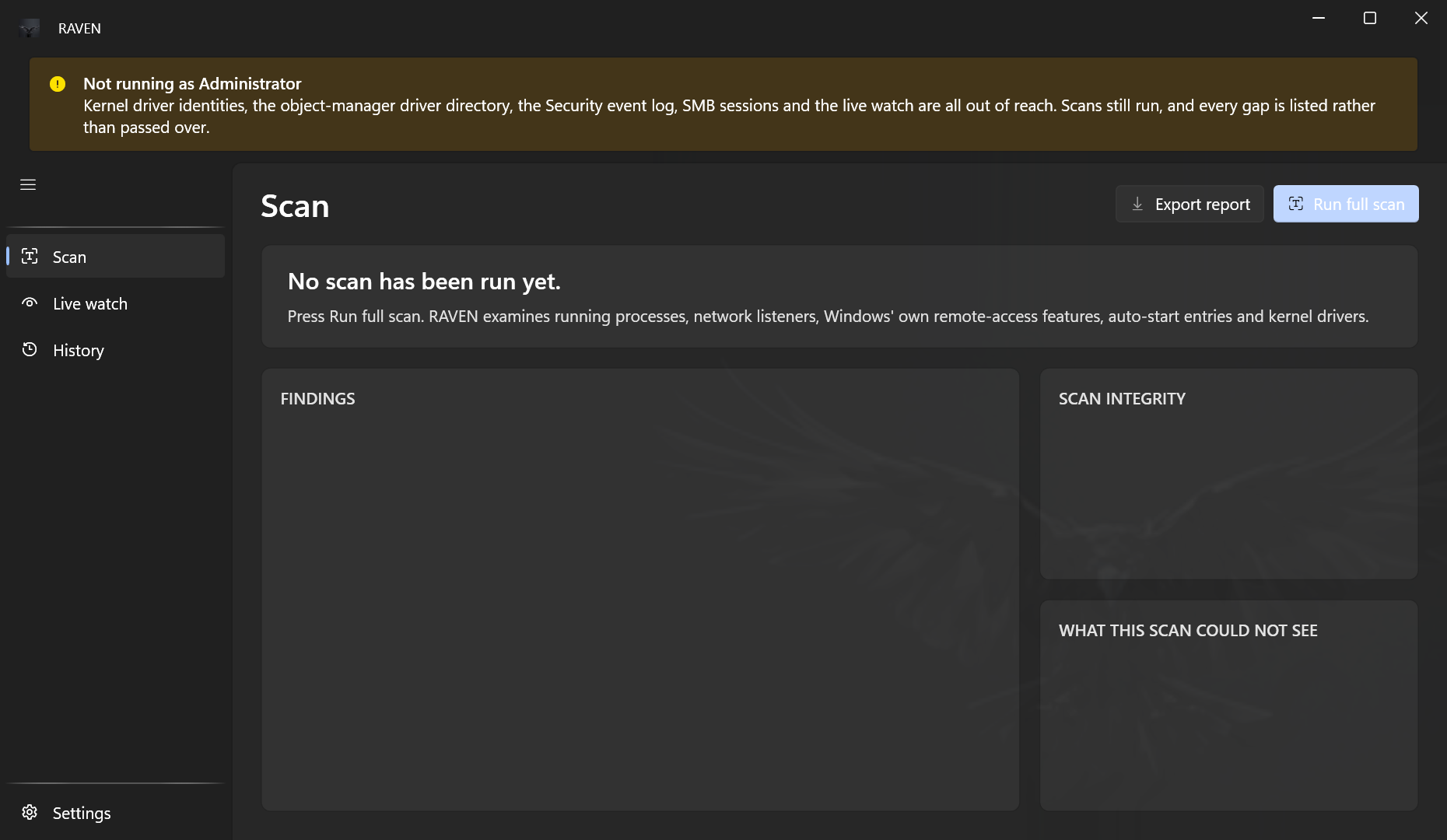Start a scan with Run full scan
Image resolution: width=1447 pixels, height=840 pixels.
pyautogui.click(x=1346, y=204)
